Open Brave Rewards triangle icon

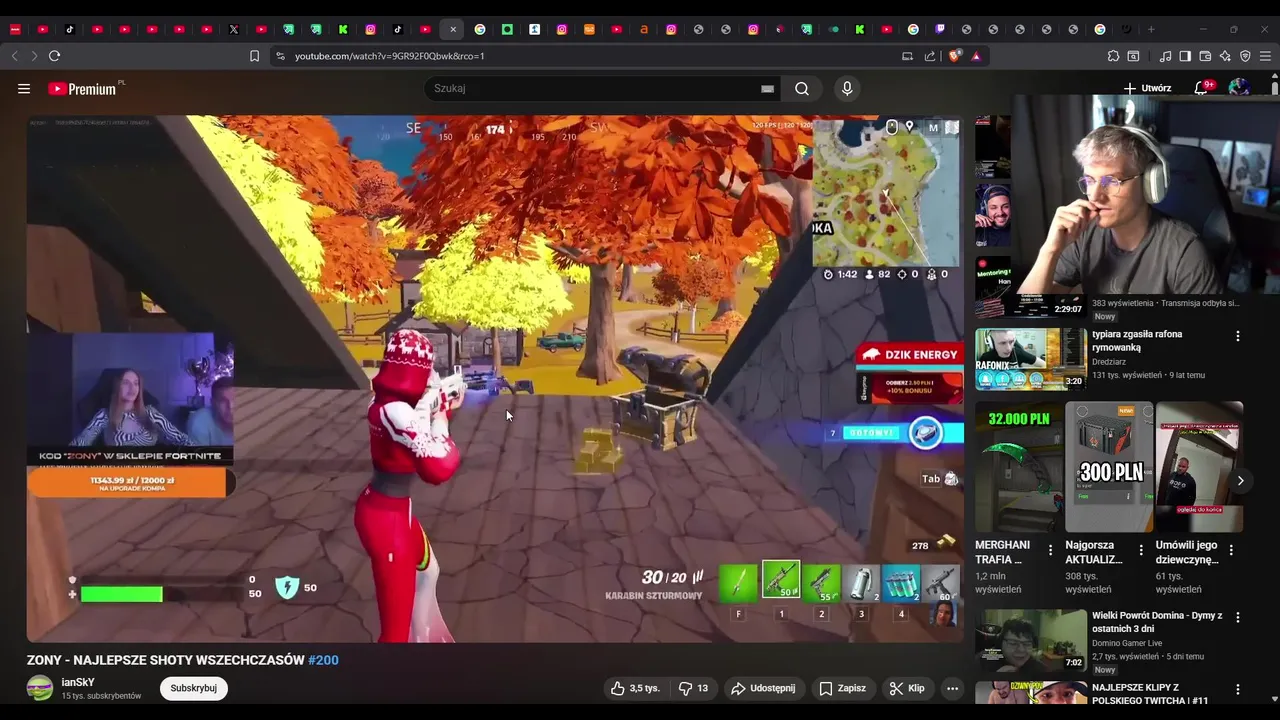click(x=976, y=56)
